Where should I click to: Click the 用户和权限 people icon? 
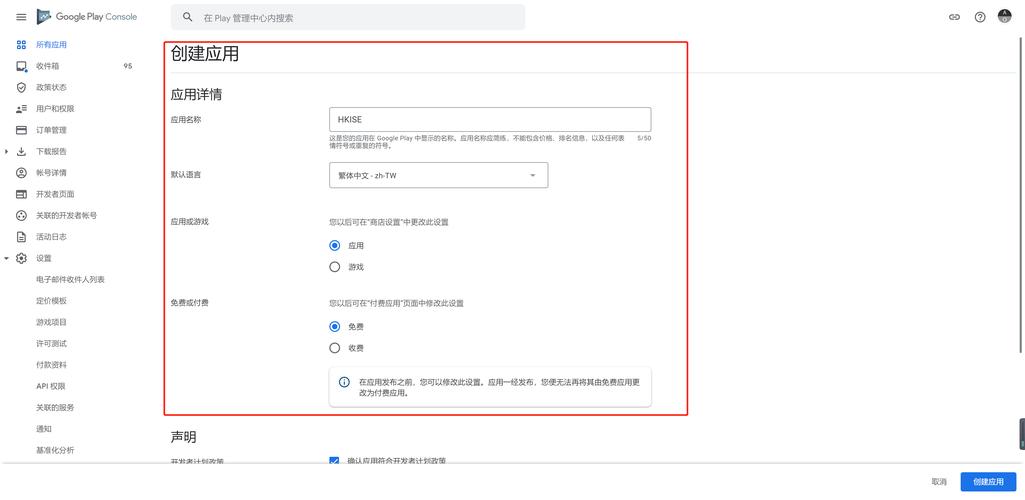pyautogui.click(x=21, y=108)
